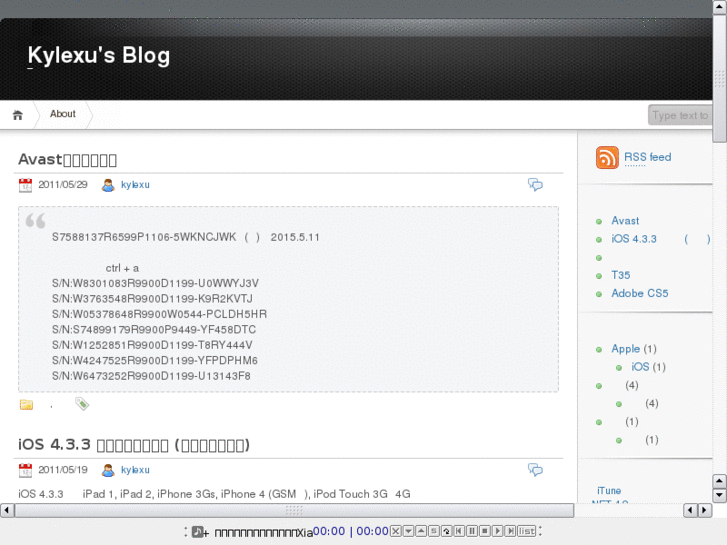
Task: Click the horizontal scrollbar right arrow
Action: pos(705,510)
